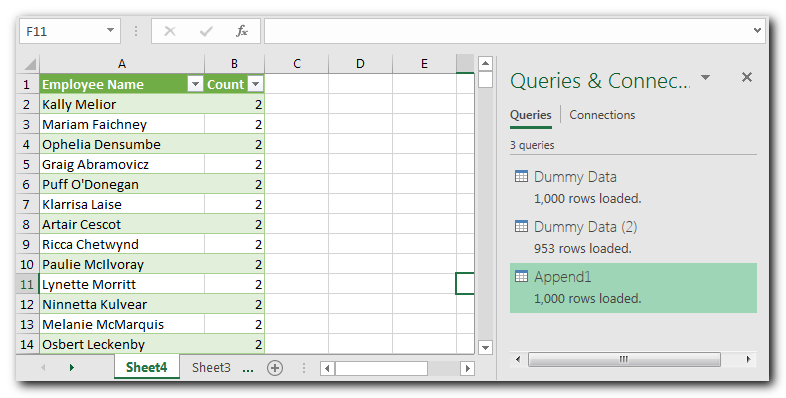This screenshot has height=398, width=786.
Task: Open Count column filter dropdown
Action: [256, 84]
